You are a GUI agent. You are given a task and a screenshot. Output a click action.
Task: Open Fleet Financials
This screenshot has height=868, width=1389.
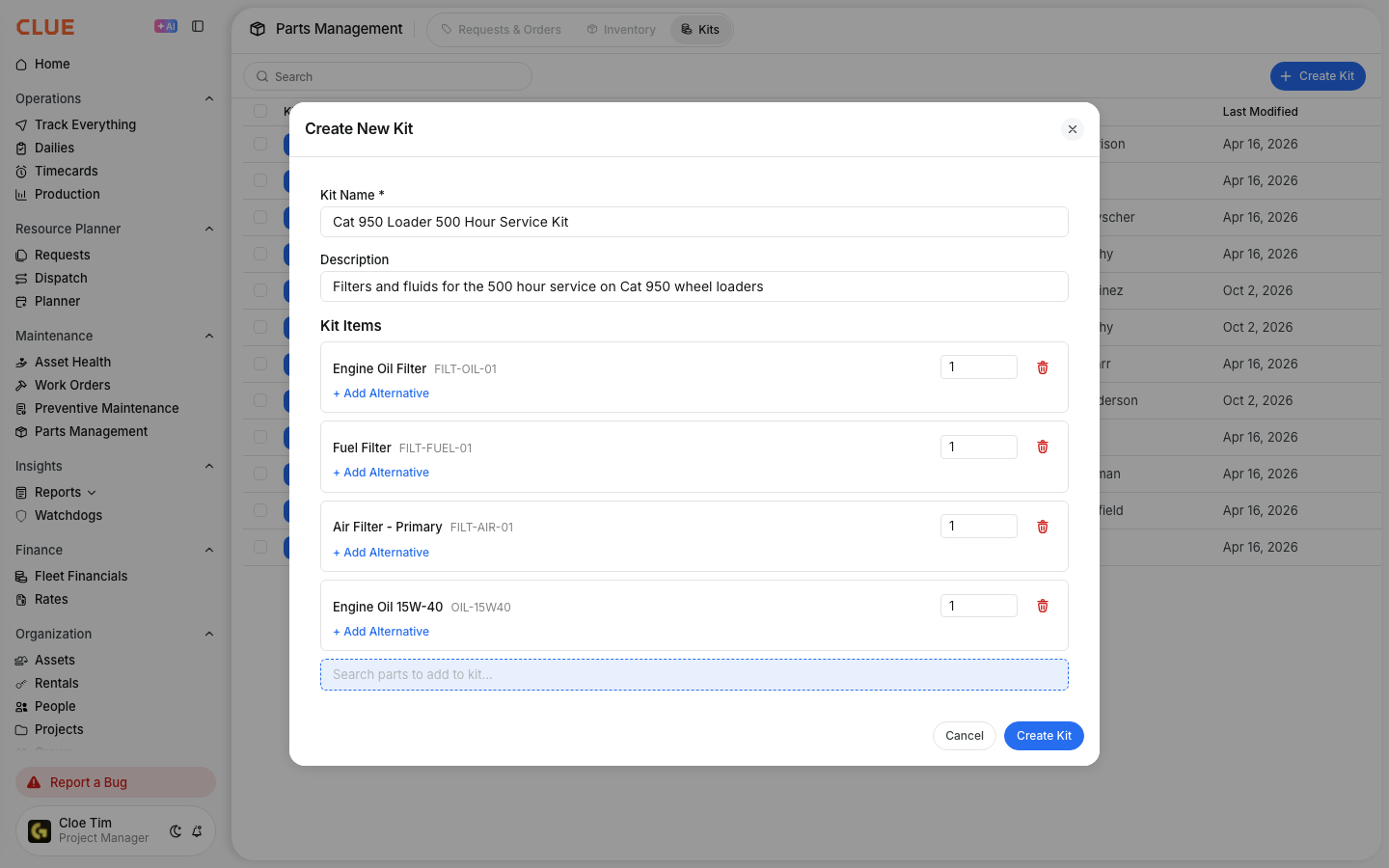coord(81,576)
